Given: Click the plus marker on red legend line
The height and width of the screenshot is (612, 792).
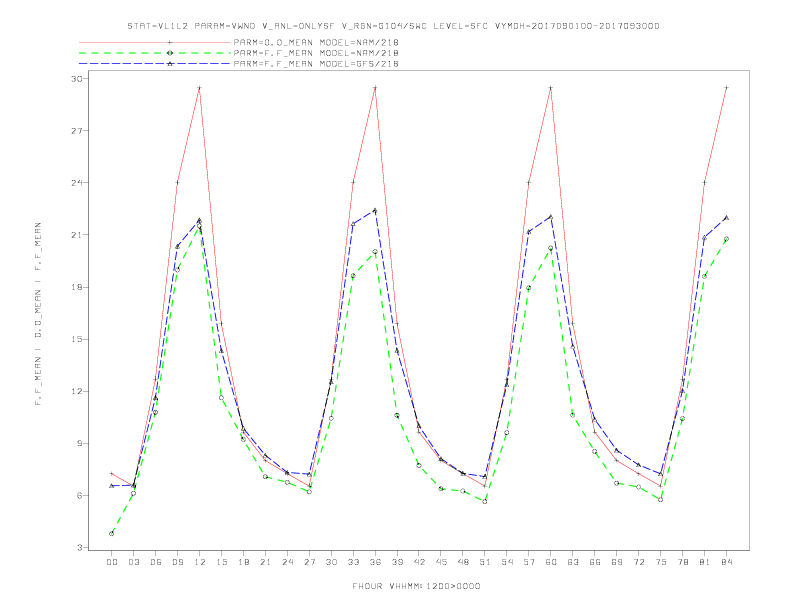Looking at the screenshot, I should pyautogui.click(x=170, y=42).
